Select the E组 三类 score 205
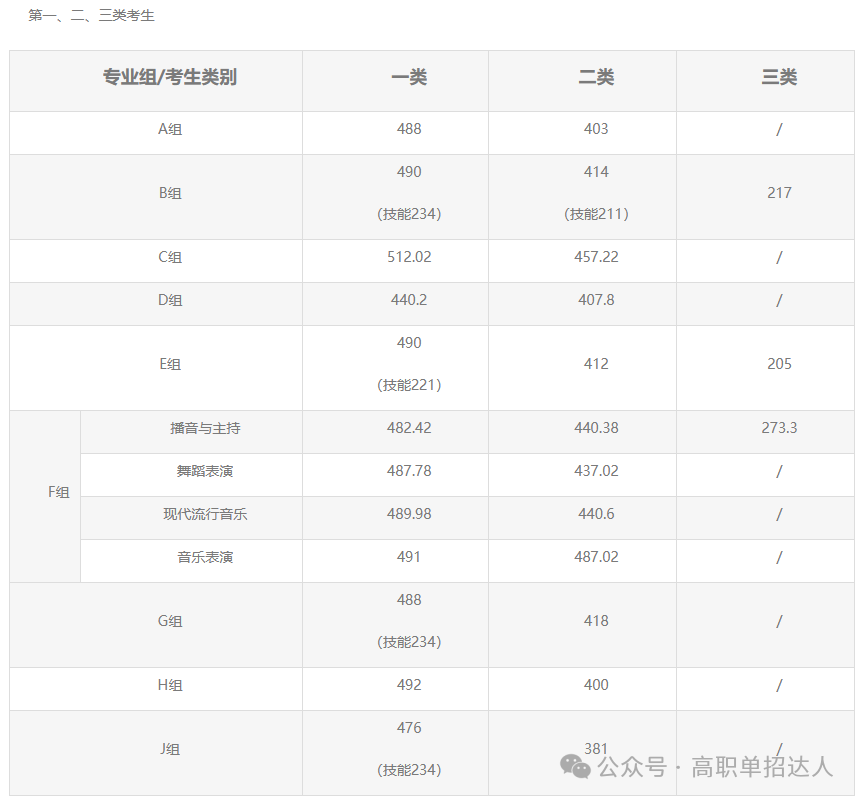 (779, 365)
